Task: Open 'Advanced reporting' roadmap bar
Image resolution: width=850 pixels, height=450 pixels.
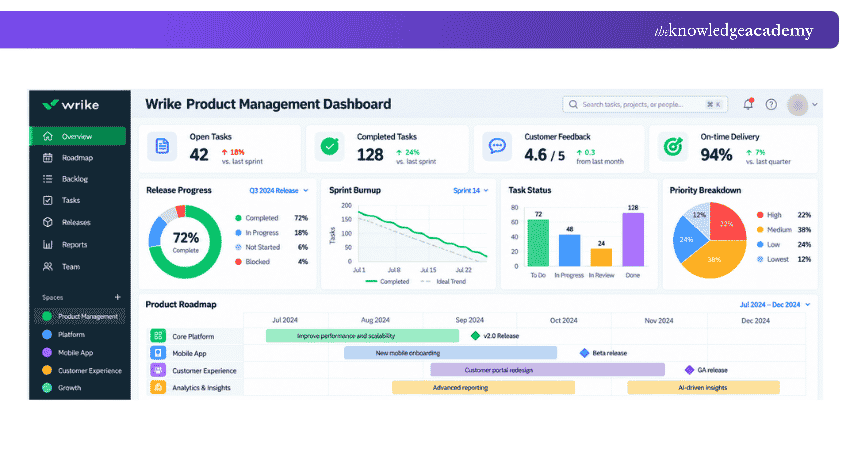Action: 483,387
